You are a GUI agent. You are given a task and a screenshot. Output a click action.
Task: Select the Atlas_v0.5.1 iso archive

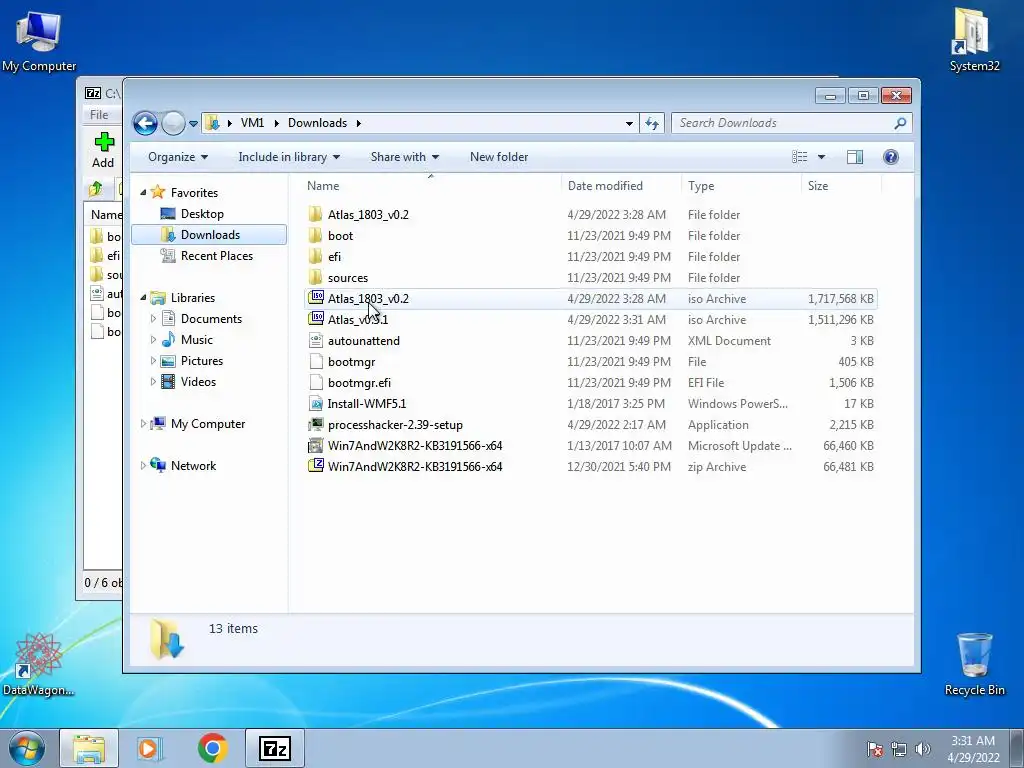point(591,320)
